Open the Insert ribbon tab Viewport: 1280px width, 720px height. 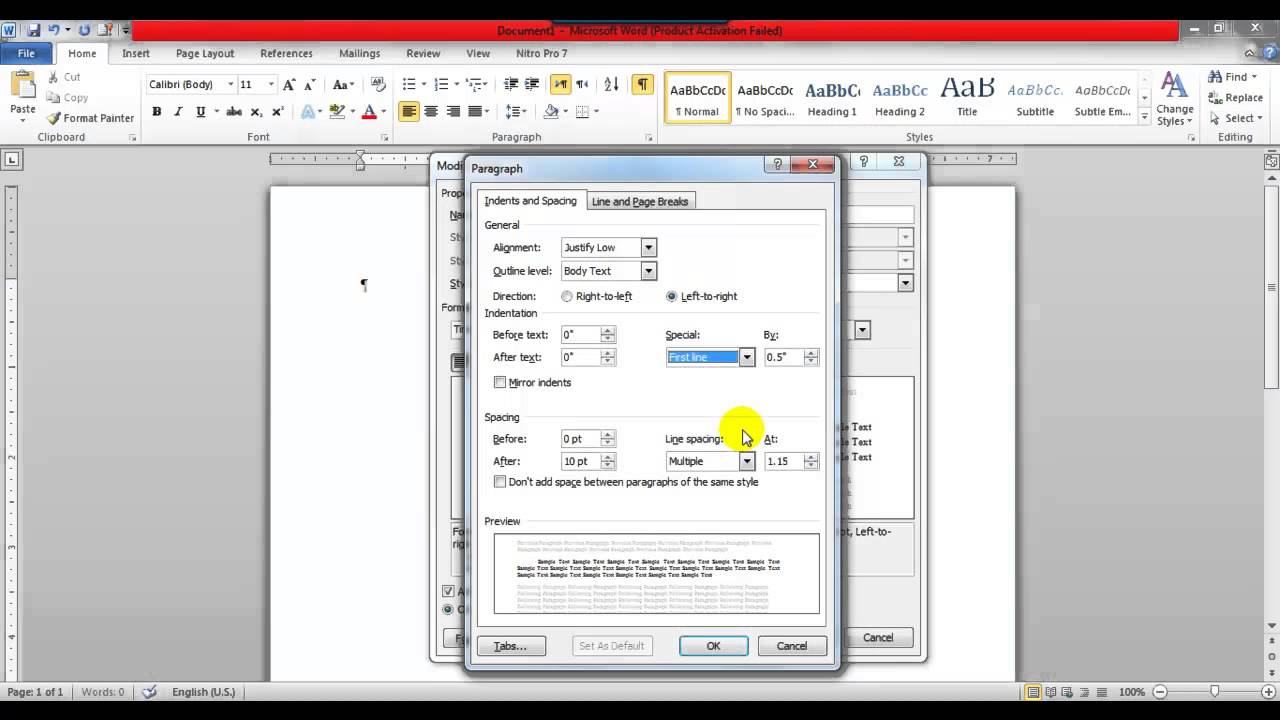coord(136,53)
